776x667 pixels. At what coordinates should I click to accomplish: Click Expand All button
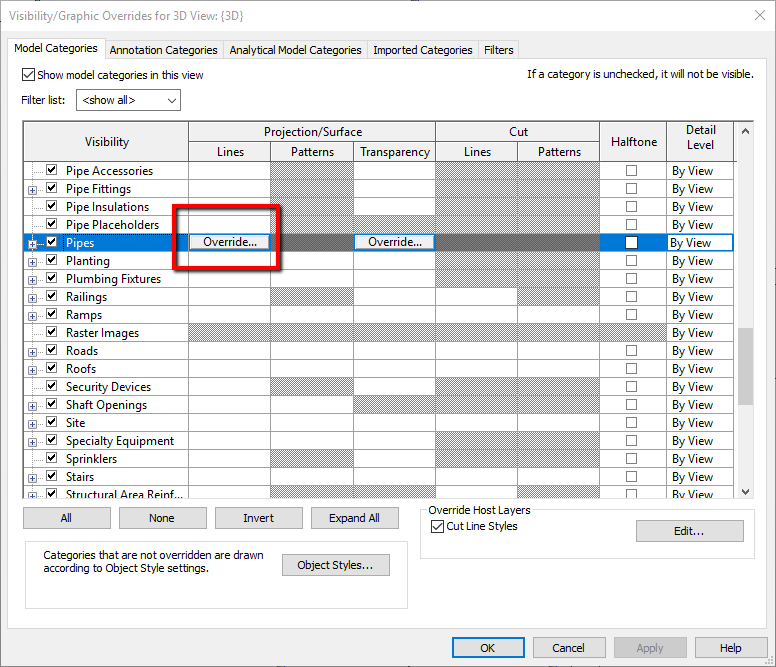355,518
